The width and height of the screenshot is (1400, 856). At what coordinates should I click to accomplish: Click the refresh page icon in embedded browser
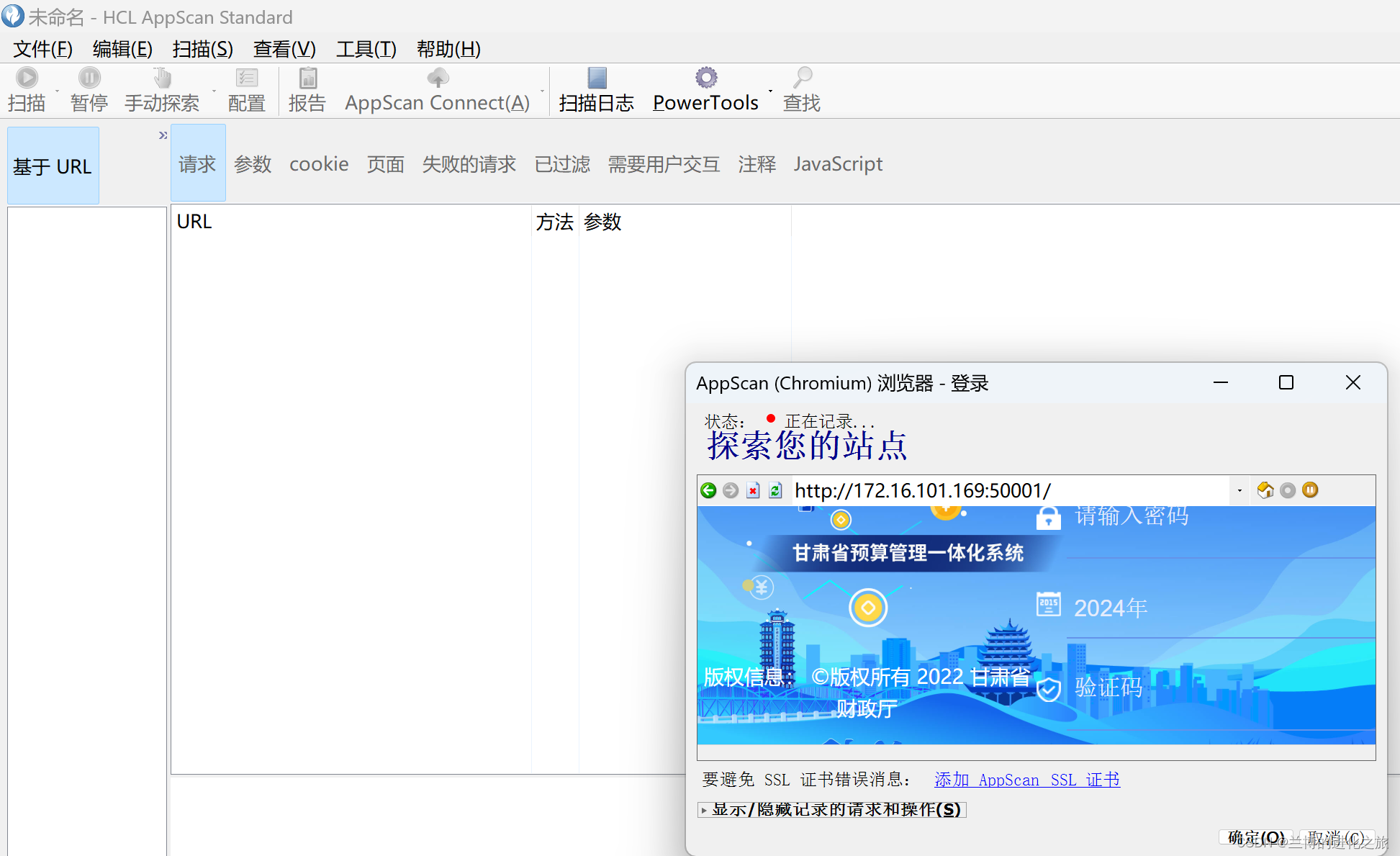(775, 490)
